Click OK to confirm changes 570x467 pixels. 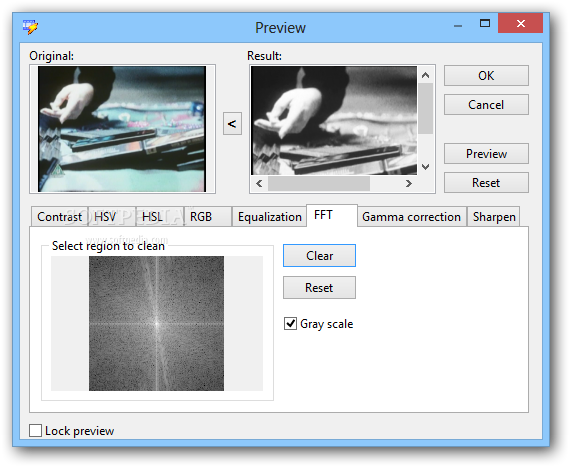[x=486, y=76]
